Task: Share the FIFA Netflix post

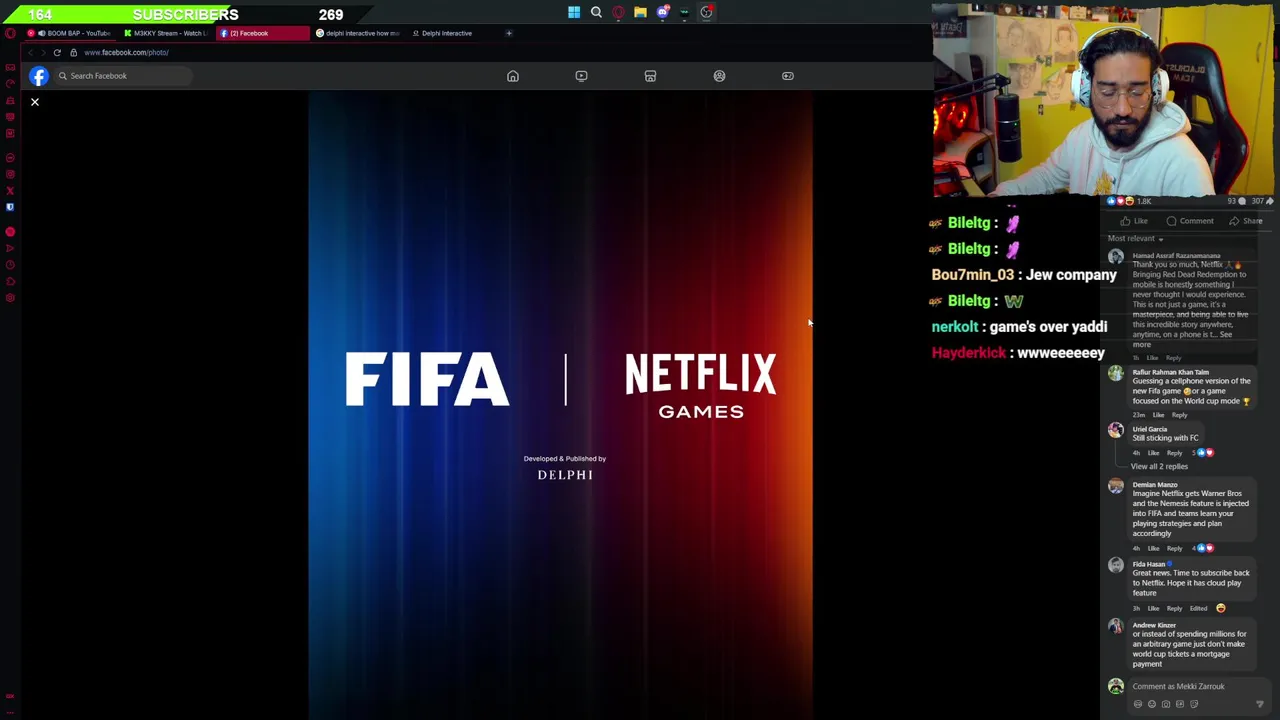Action: [1246, 221]
